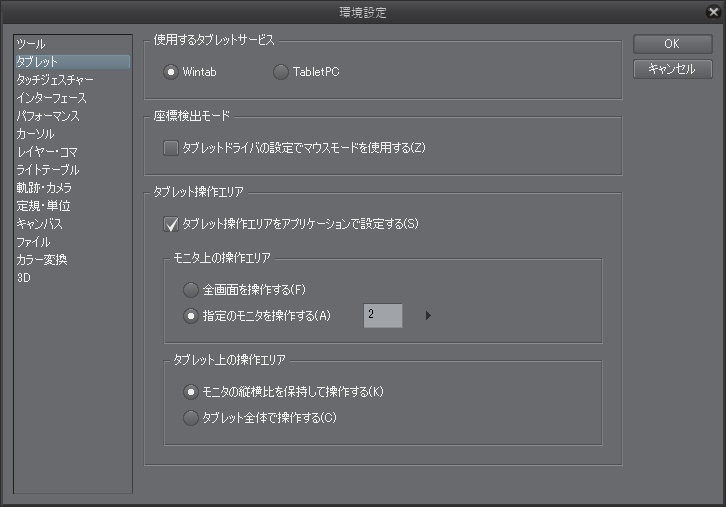
Task: Click the キャンセル button
Action: pos(672,69)
